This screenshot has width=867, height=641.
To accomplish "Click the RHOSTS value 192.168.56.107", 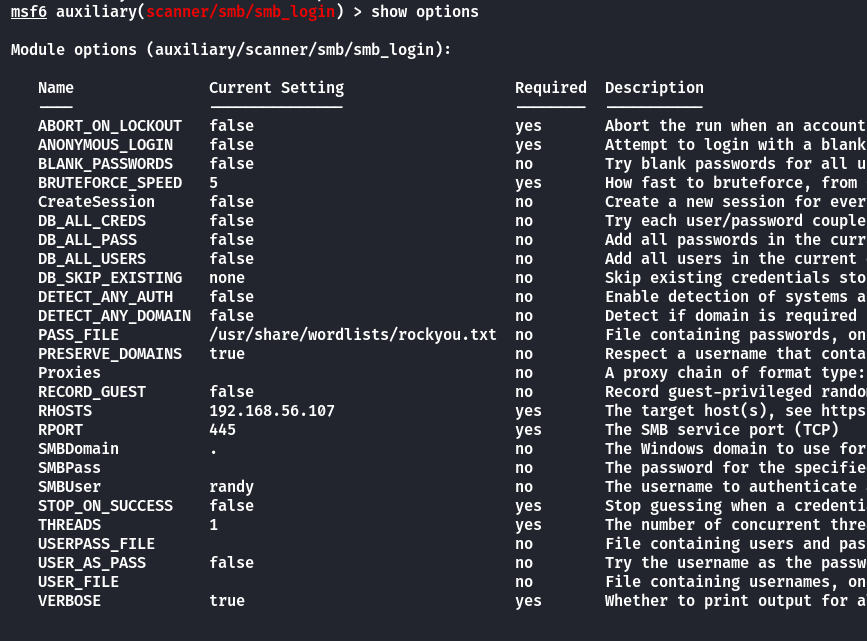I will point(272,411).
